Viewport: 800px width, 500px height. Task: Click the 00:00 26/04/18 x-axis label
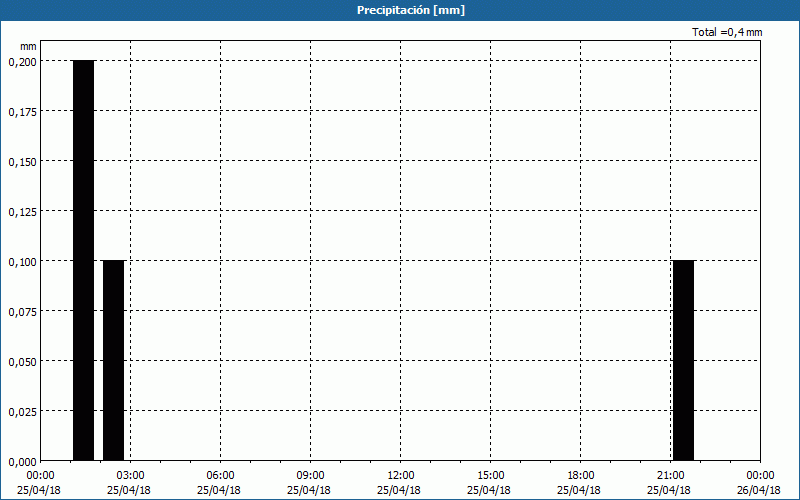click(x=760, y=483)
